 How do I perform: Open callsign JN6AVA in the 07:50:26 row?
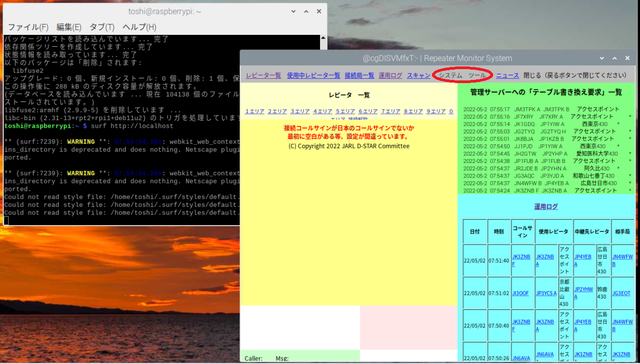[521, 358]
